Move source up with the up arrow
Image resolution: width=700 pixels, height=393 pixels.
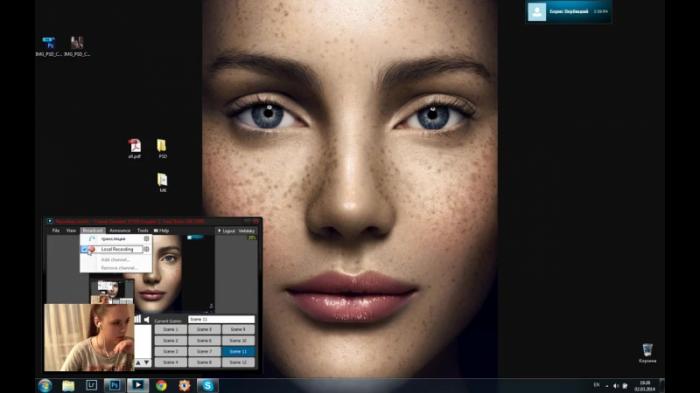pyautogui.click(x=138, y=363)
